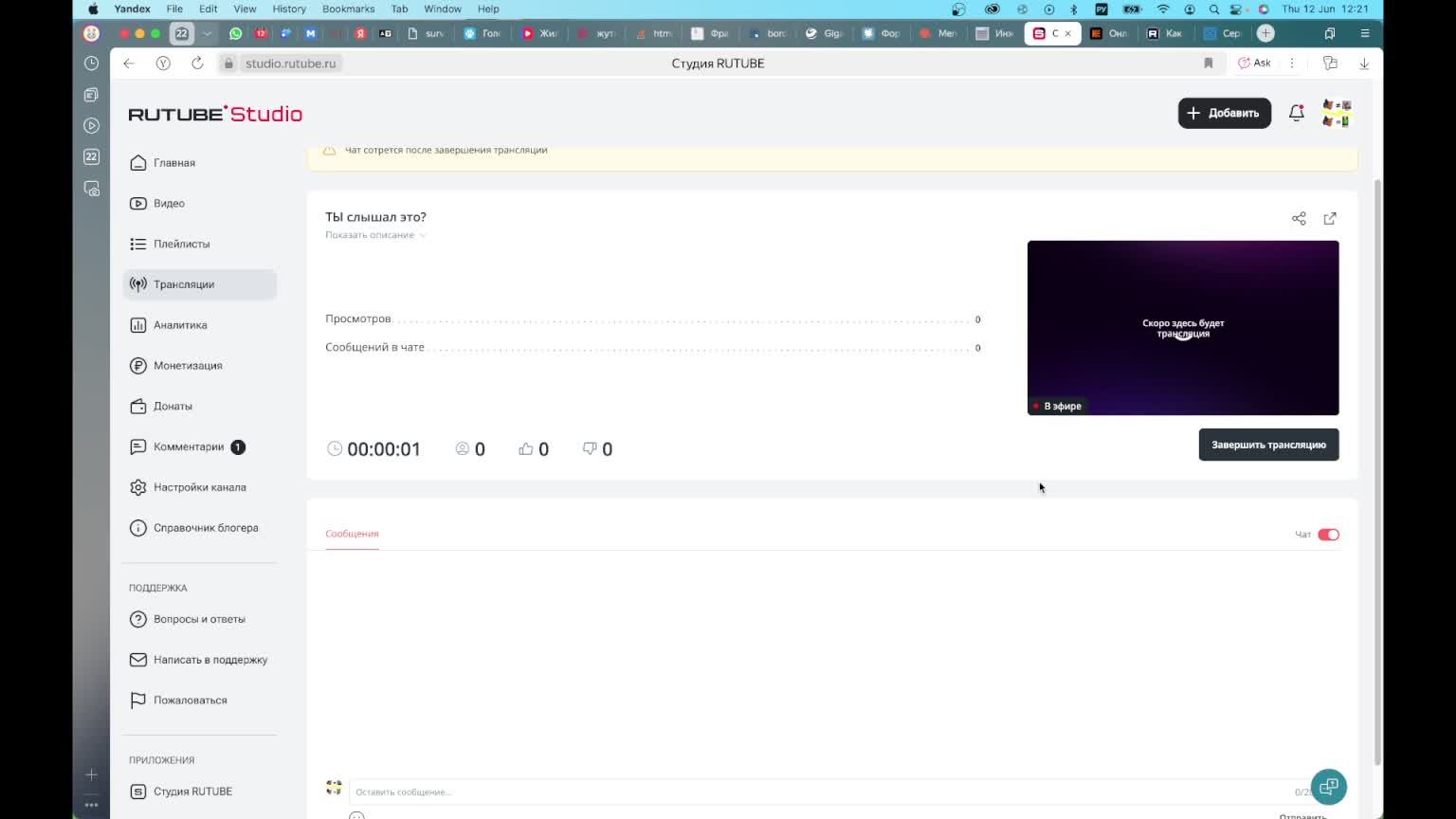Bookmark this page icon

point(1208,64)
